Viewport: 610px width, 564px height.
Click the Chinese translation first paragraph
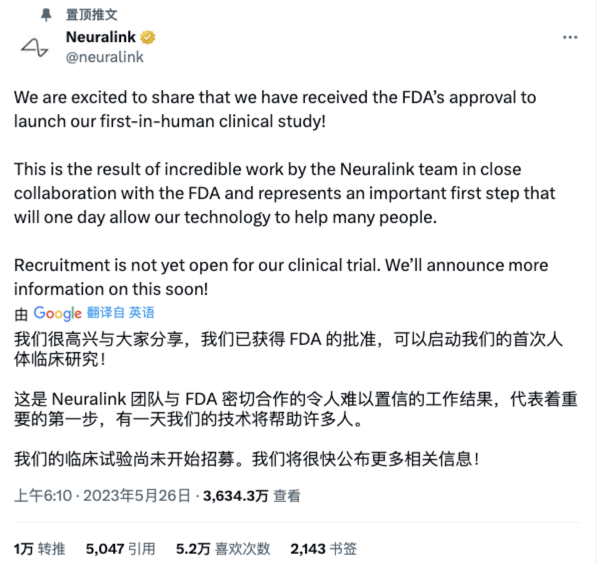point(288,349)
